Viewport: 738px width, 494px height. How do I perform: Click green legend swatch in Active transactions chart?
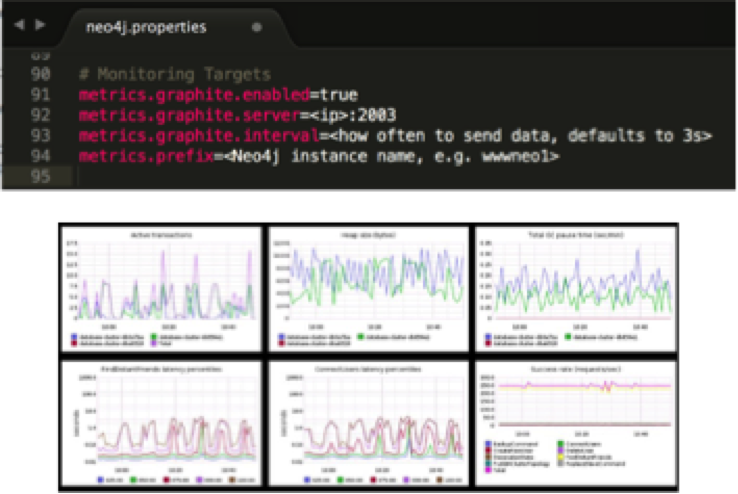pos(153,337)
